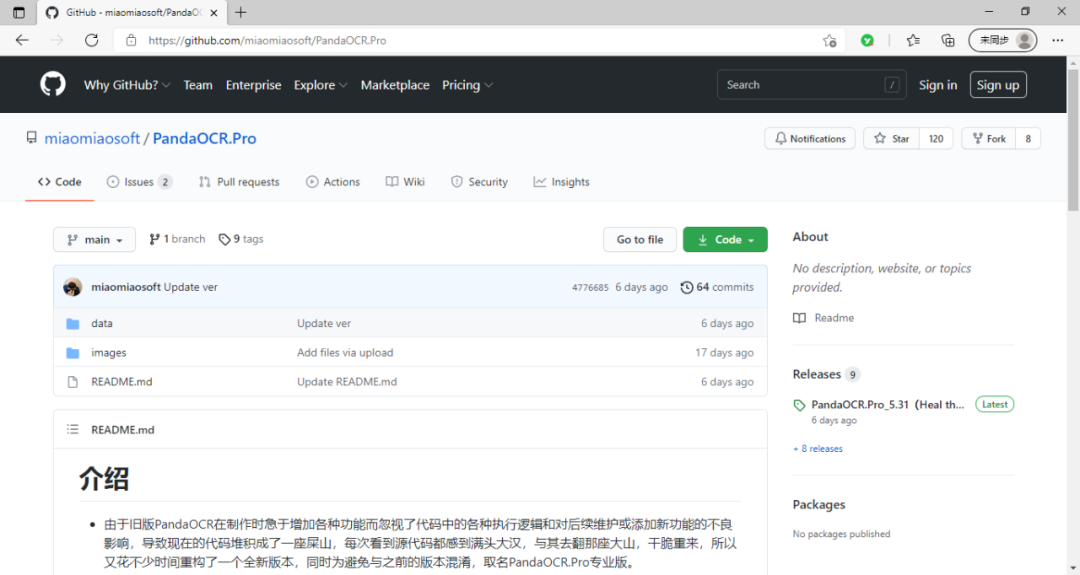Viewport: 1080px width, 575px height.
Task: Click Sign in
Action: point(937,85)
